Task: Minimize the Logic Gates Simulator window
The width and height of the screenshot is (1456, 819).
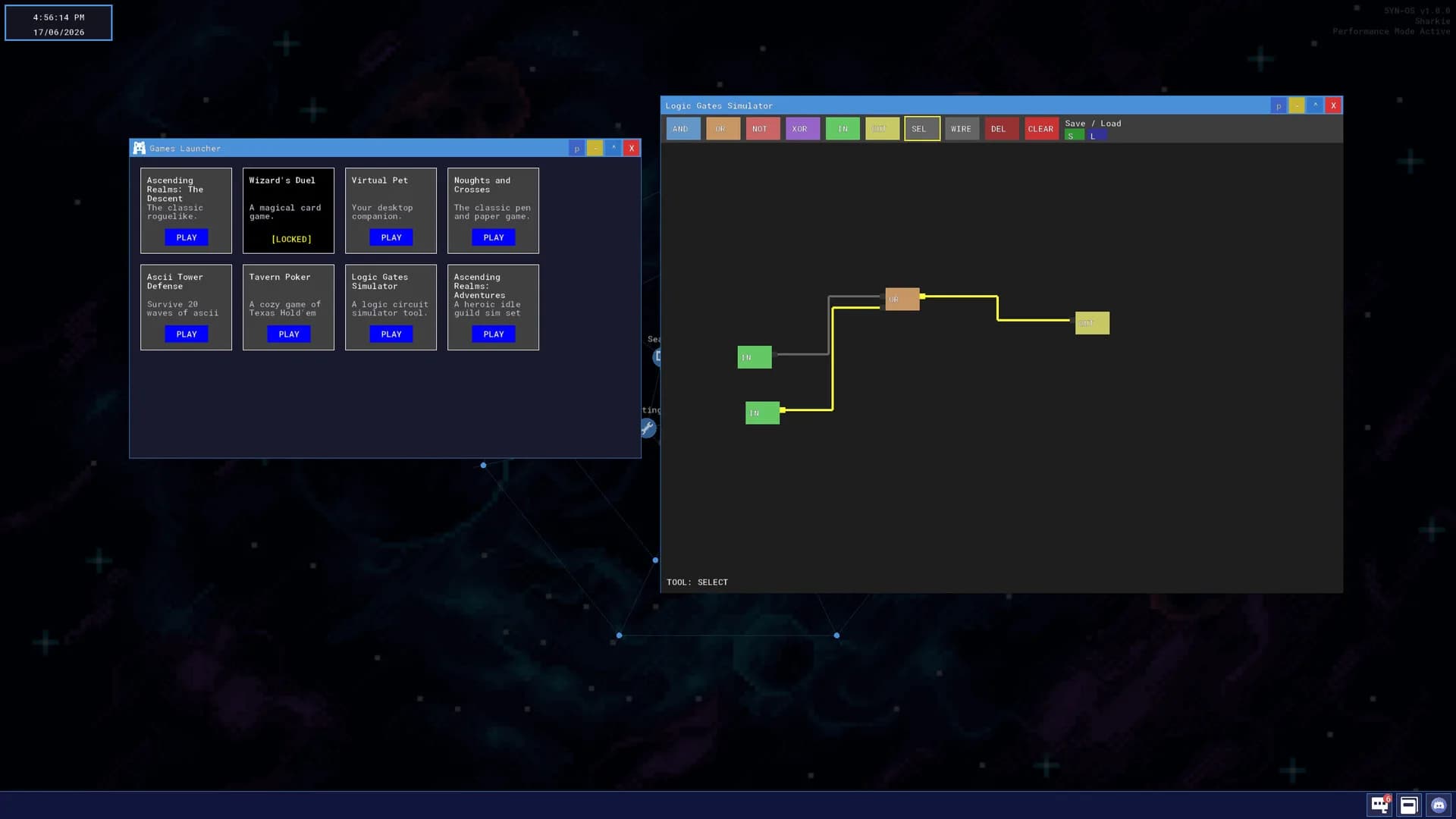Action: pos(1297,105)
